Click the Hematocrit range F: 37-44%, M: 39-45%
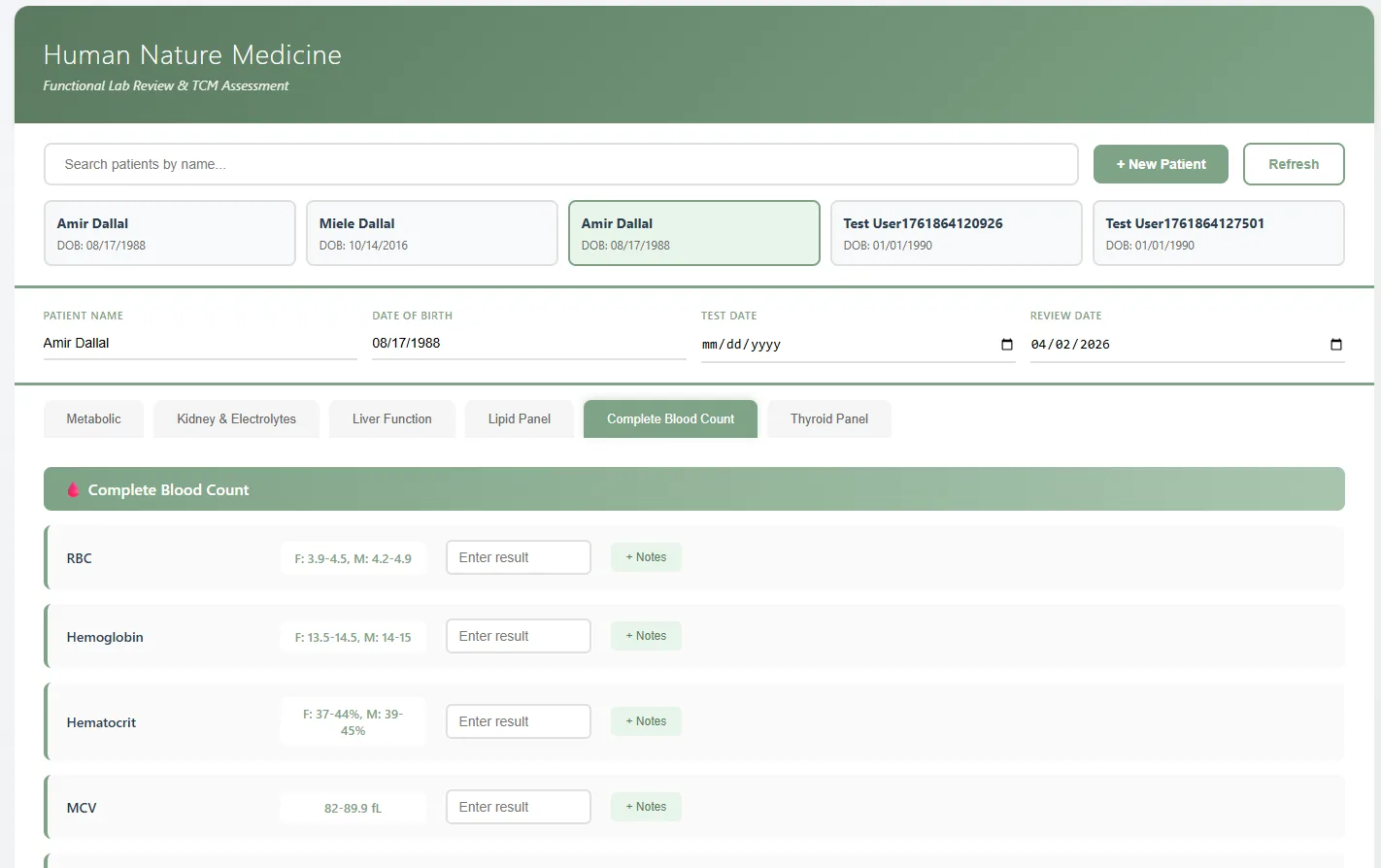Viewport: 1381px width, 868px height. tap(354, 722)
